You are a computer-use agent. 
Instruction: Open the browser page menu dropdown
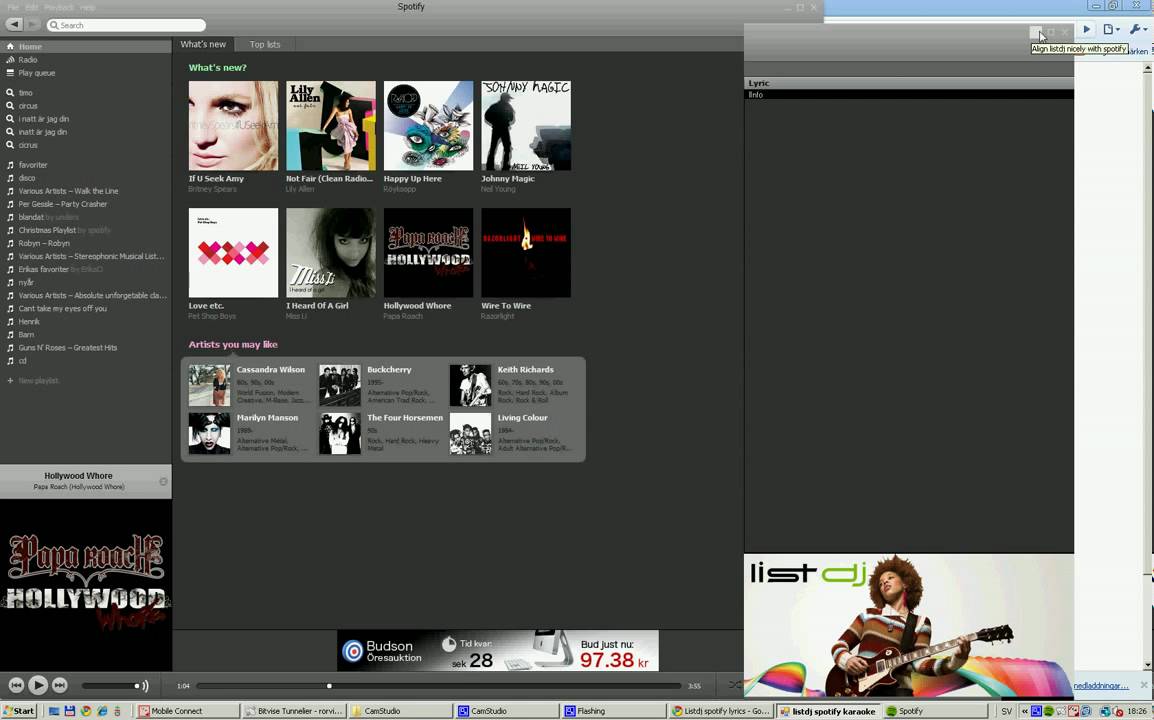[1111, 29]
